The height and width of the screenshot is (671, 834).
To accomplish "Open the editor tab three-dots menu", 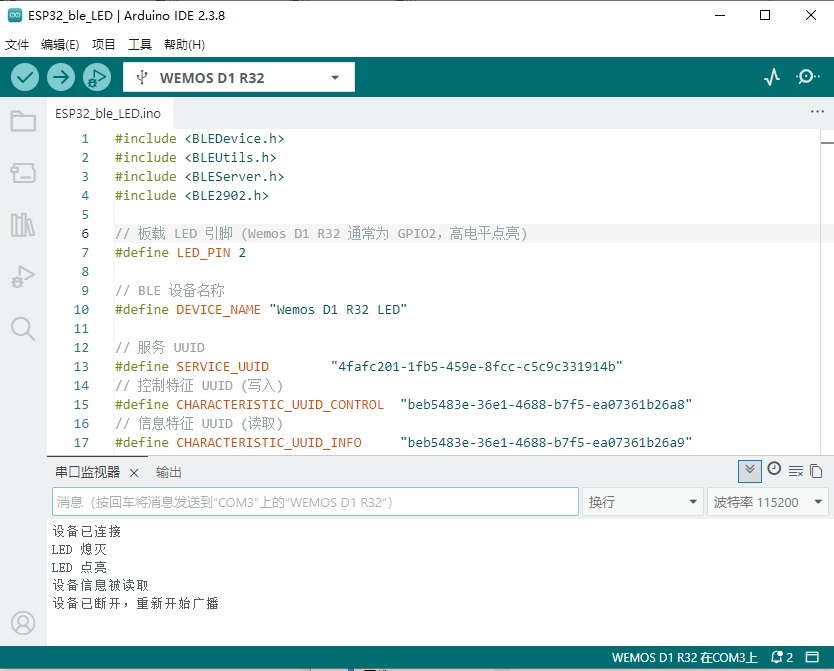I will [817, 112].
